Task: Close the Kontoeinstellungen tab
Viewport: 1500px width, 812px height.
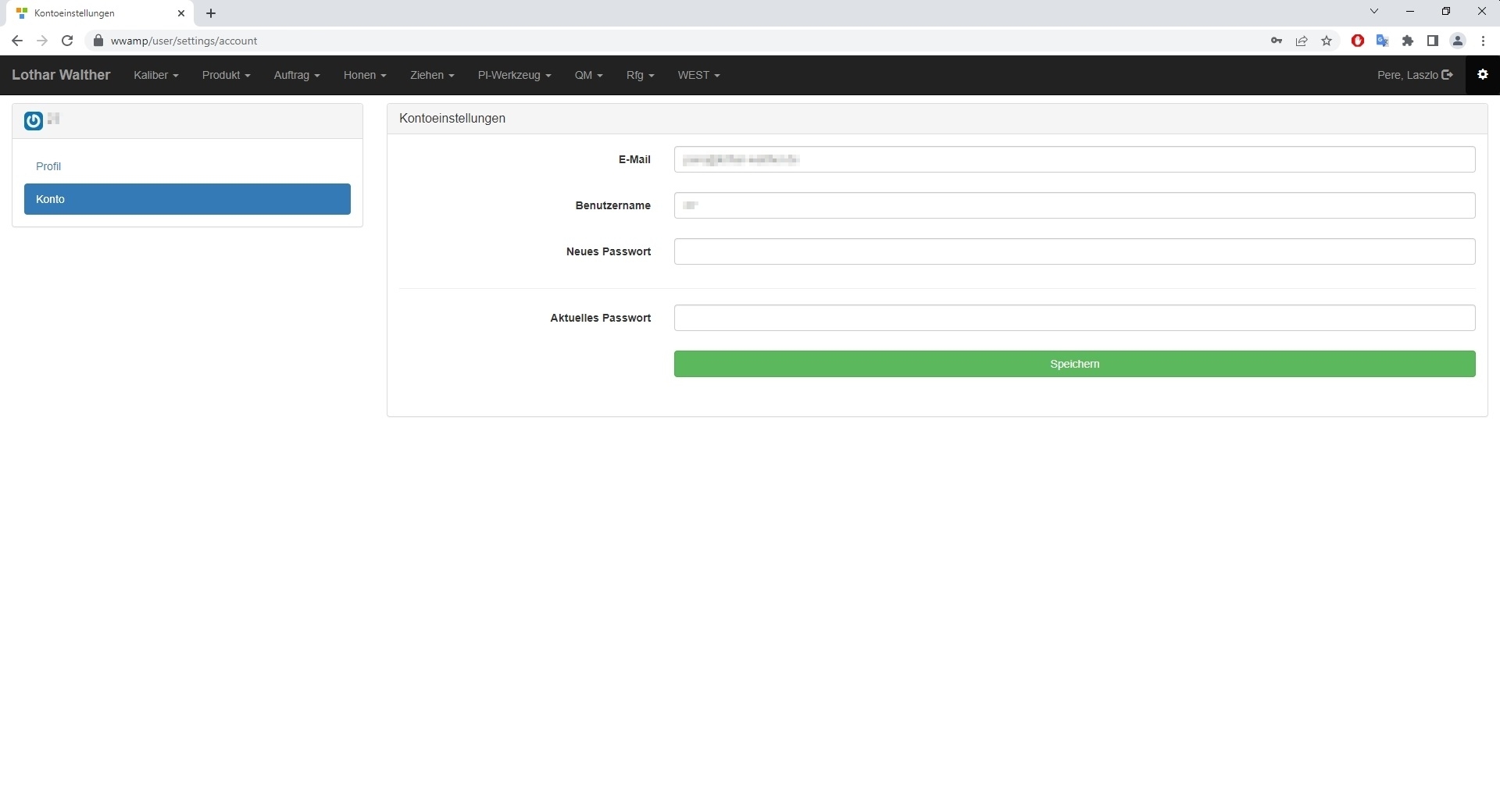Action: pyautogui.click(x=181, y=13)
